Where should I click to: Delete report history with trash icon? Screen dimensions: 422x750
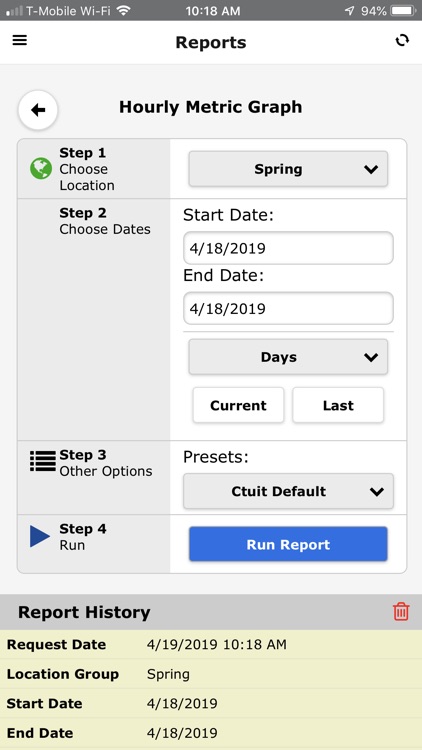pos(401,612)
